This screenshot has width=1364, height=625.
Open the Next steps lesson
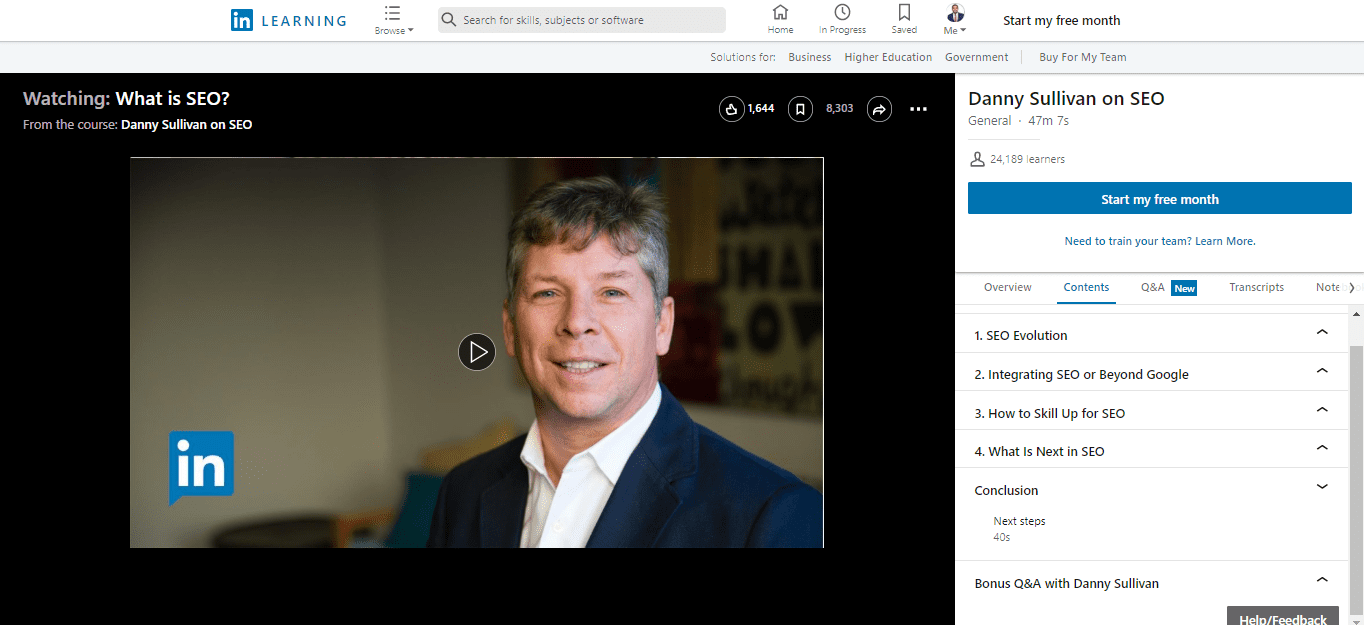(1019, 521)
